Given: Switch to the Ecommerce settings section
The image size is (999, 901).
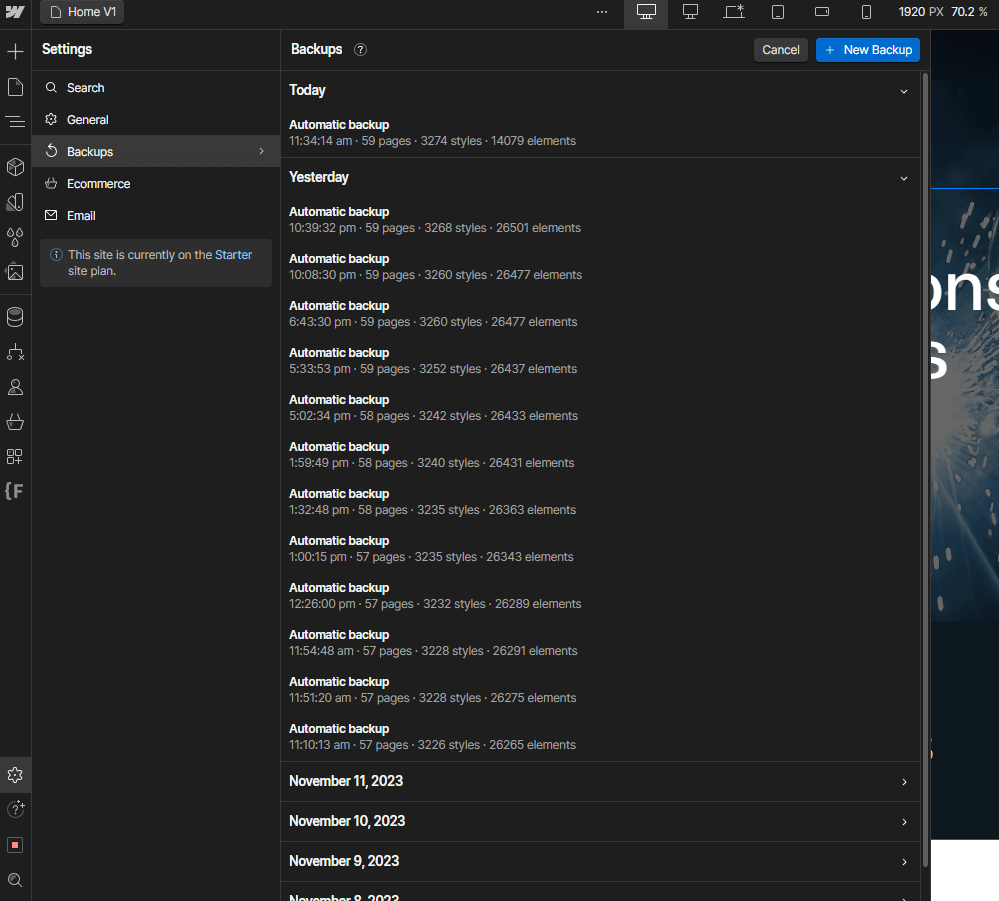Looking at the screenshot, I should pyautogui.click(x=155, y=183).
